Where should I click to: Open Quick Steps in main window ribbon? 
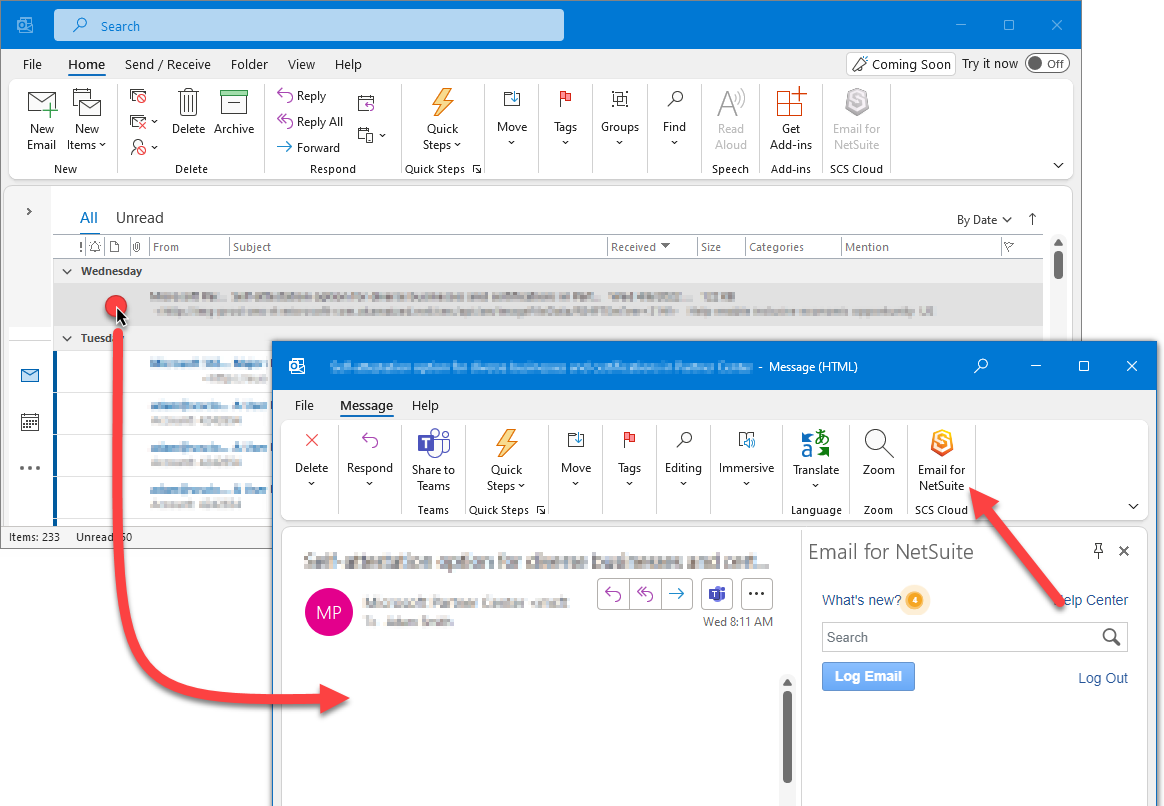(442, 120)
